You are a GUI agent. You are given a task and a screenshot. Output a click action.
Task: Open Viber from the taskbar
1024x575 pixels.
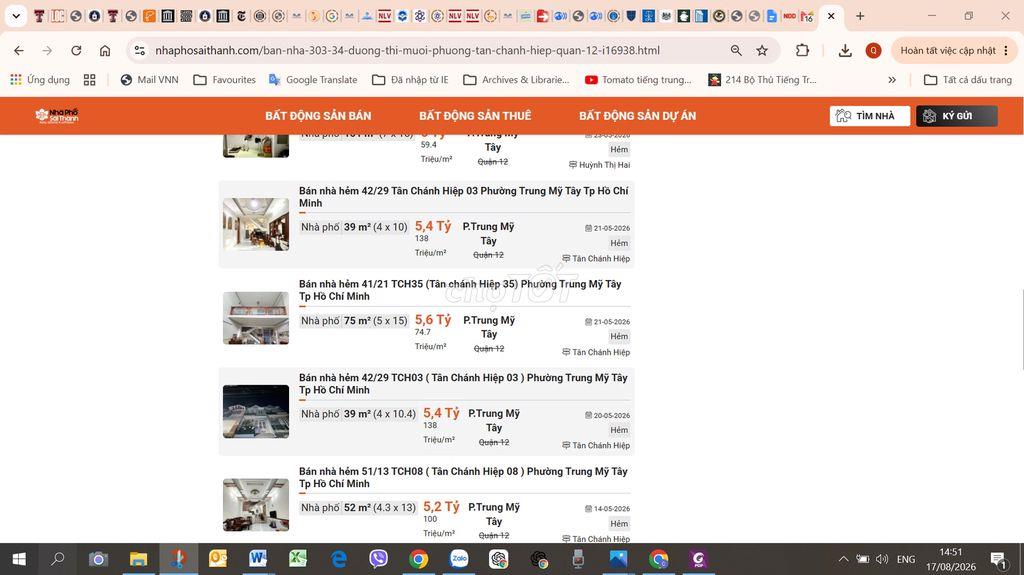pos(378,559)
